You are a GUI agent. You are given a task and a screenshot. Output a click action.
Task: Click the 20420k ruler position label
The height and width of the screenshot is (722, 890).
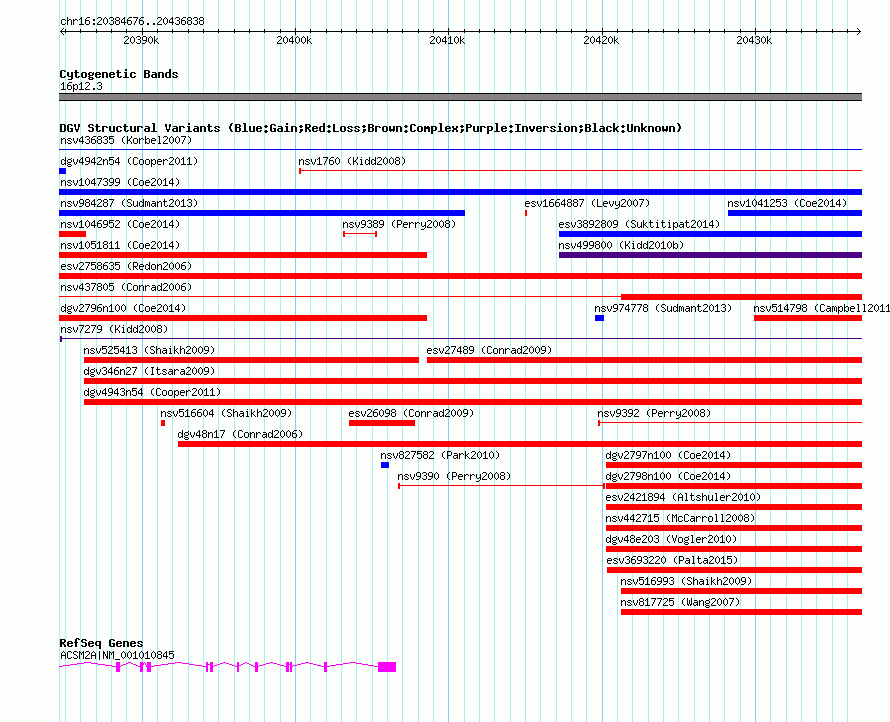click(x=601, y=40)
